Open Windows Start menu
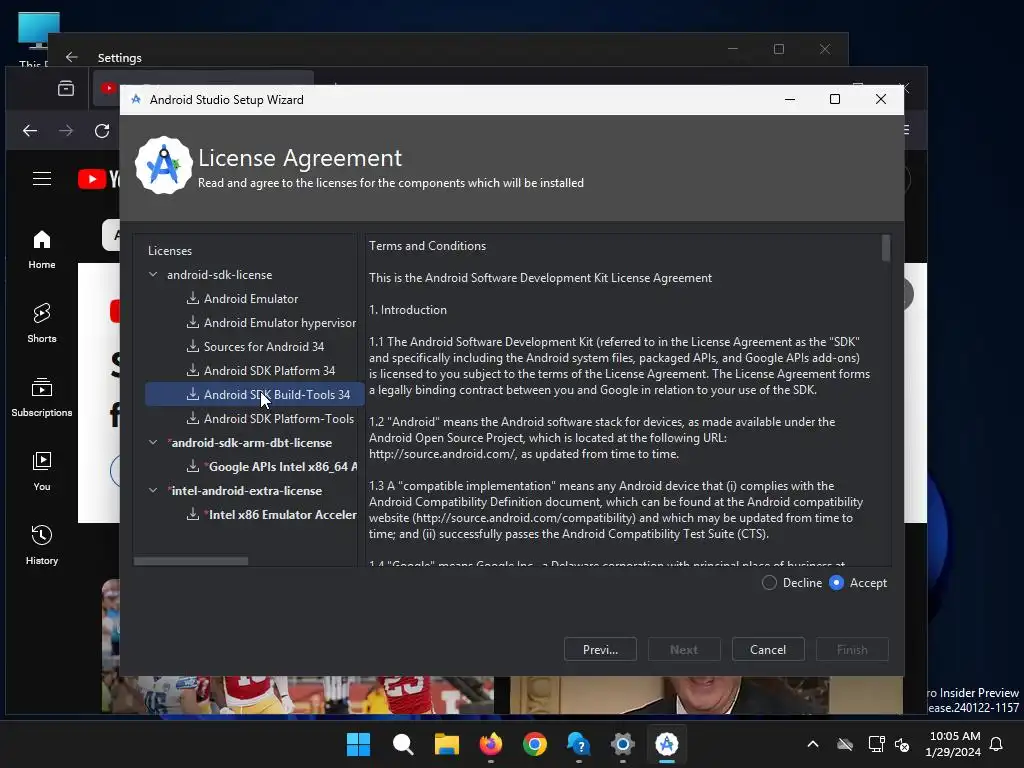This screenshot has width=1024, height=768. coord(358,744)
